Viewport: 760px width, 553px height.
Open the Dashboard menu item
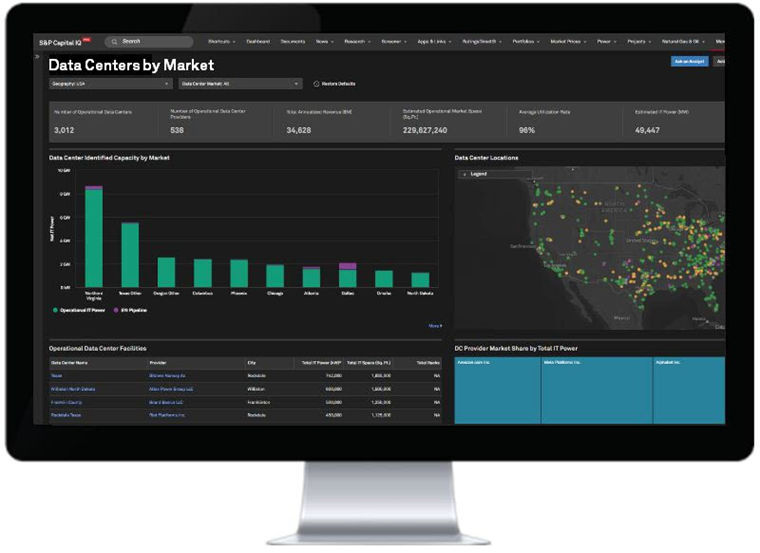[x=258, y=42]
